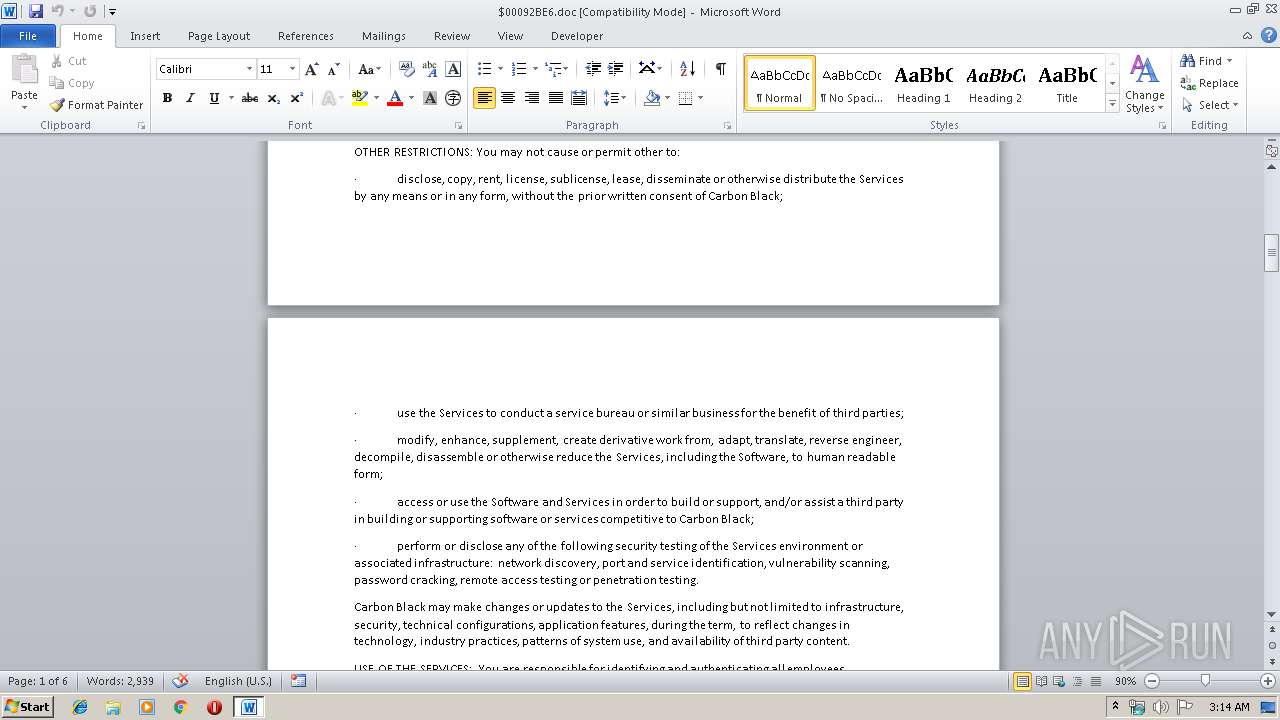Open Internet Explorer from taskbar
1280x720 pixels.
point(80,706)
